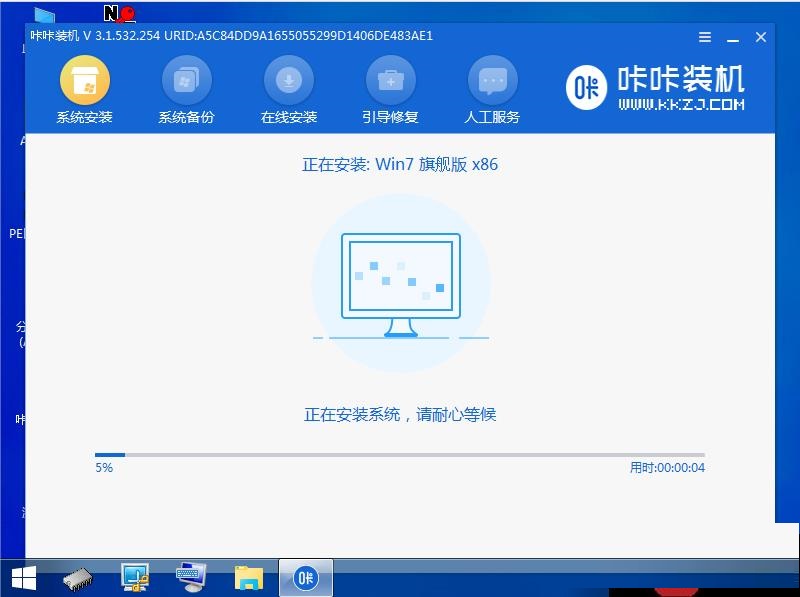Open File Explorer from the taskbar
This screenshot has height=597, width=800.
tap(248, 578)
